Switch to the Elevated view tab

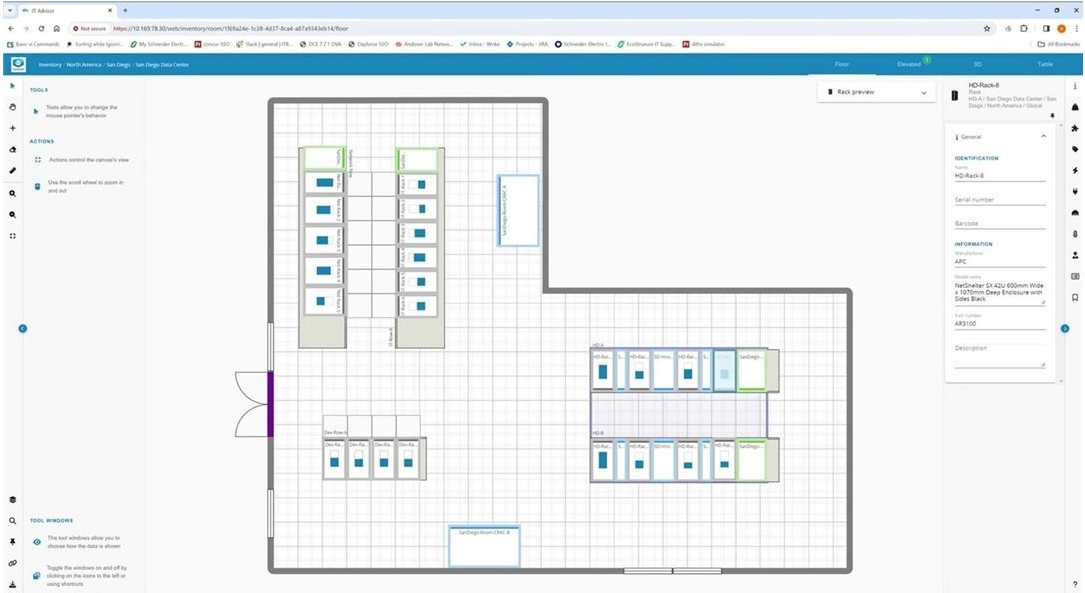[909, 64]
